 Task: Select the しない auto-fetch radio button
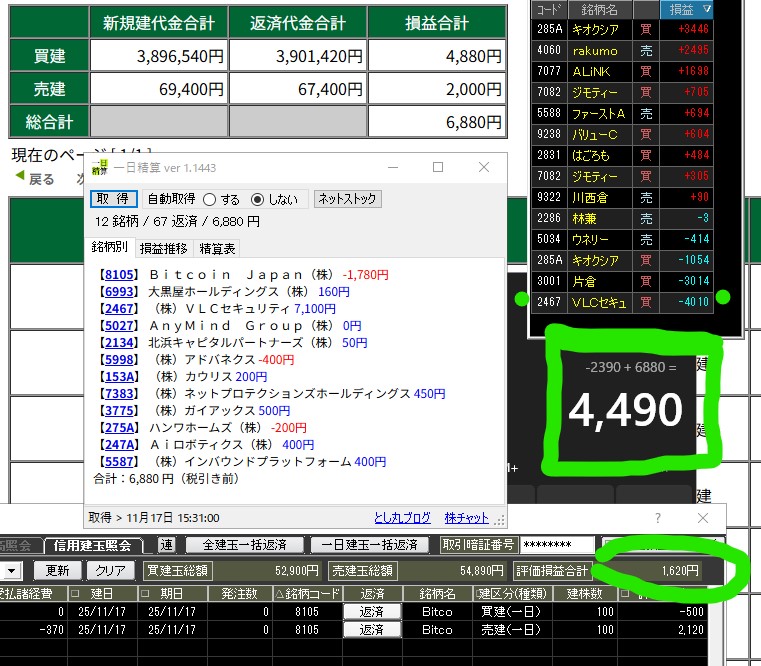[257, 199]
